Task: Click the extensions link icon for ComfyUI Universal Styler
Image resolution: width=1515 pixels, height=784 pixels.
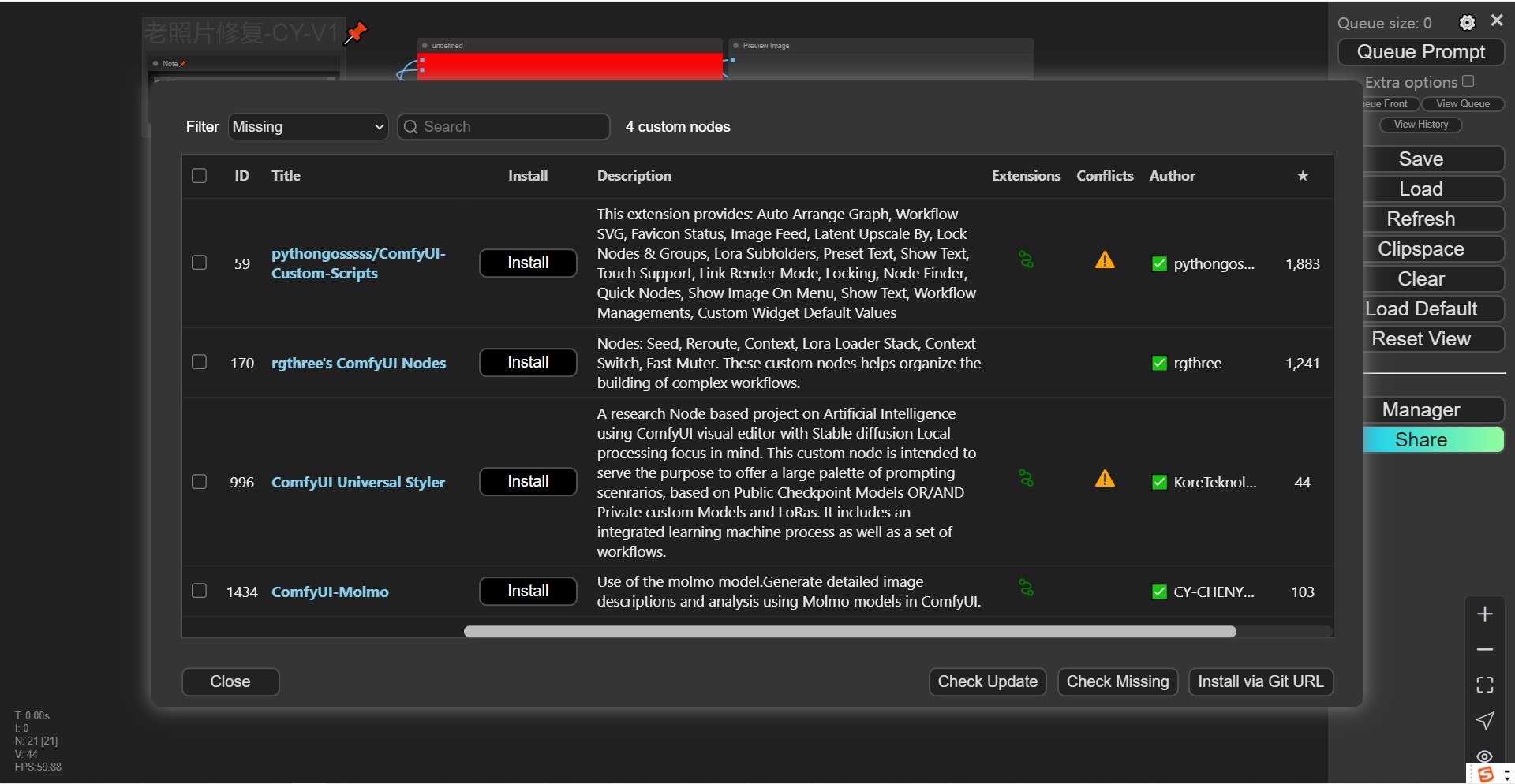Action: [x=1026, y=478]
